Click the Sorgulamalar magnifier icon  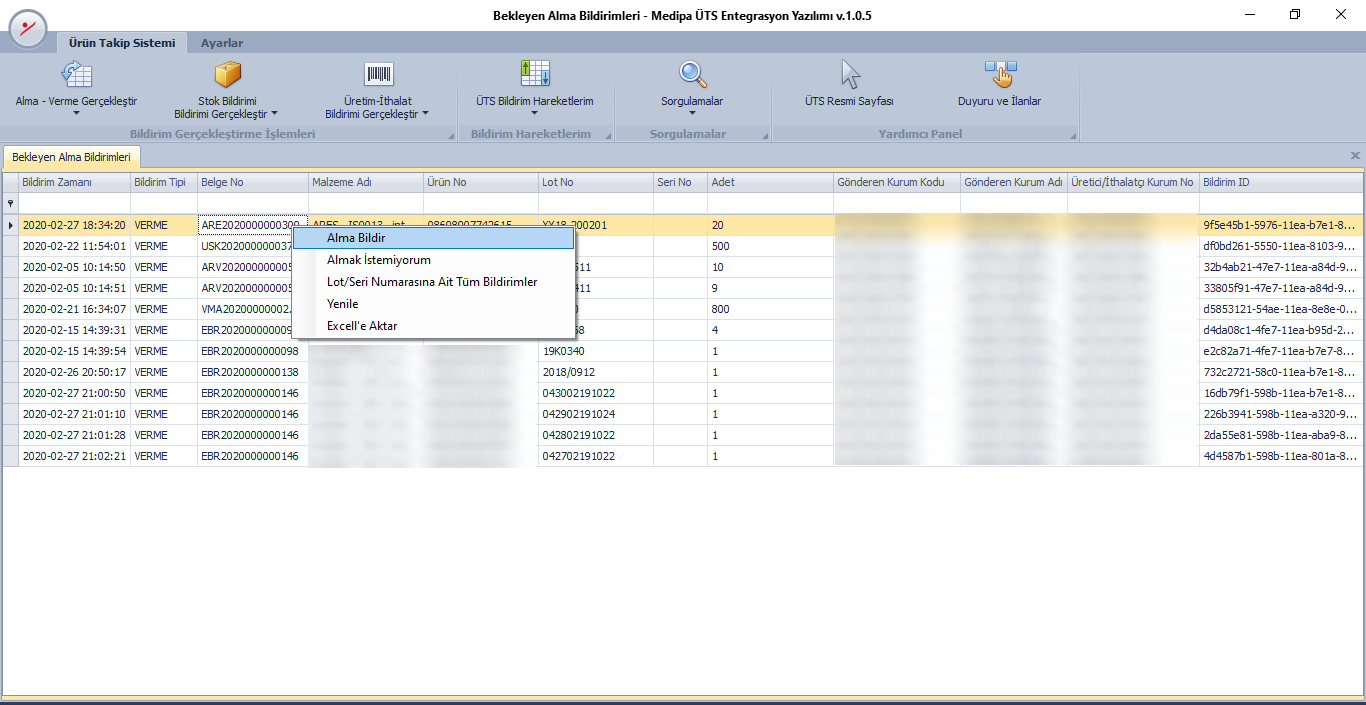(692, 75)
